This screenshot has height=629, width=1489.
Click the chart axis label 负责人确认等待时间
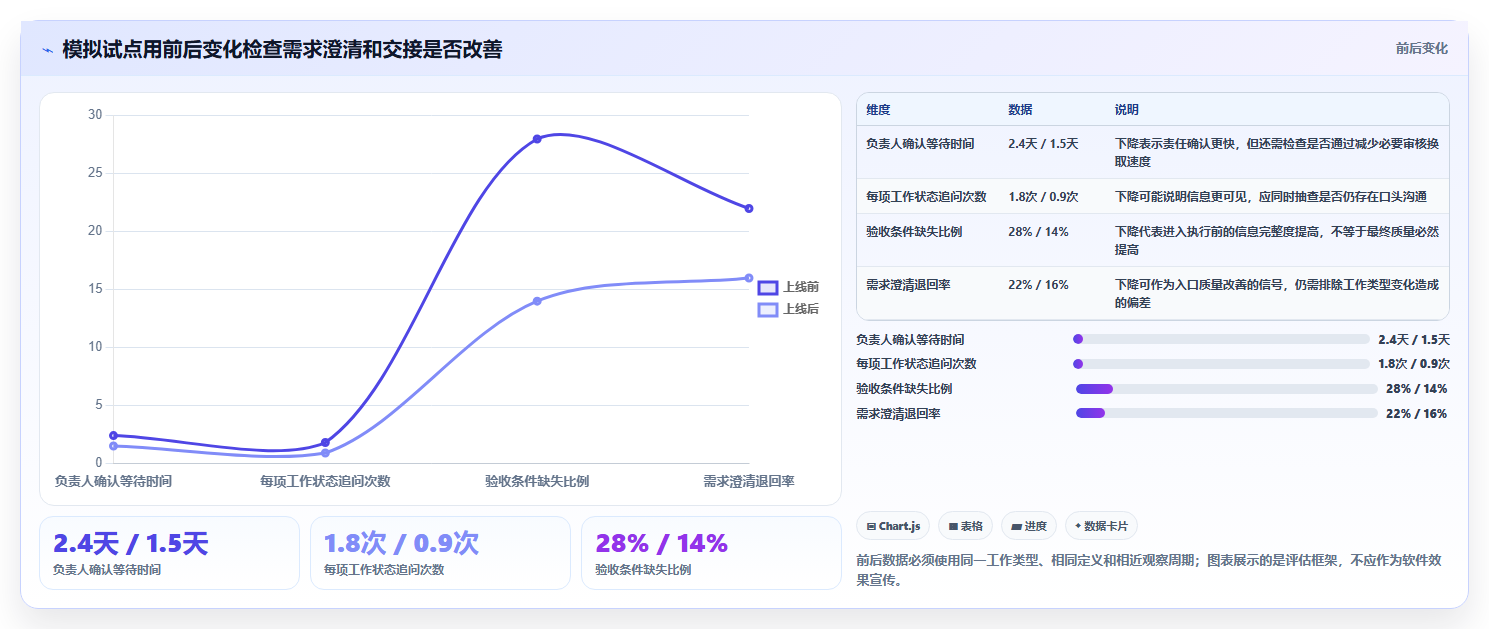pyautogui.click(x=113, y=481)
